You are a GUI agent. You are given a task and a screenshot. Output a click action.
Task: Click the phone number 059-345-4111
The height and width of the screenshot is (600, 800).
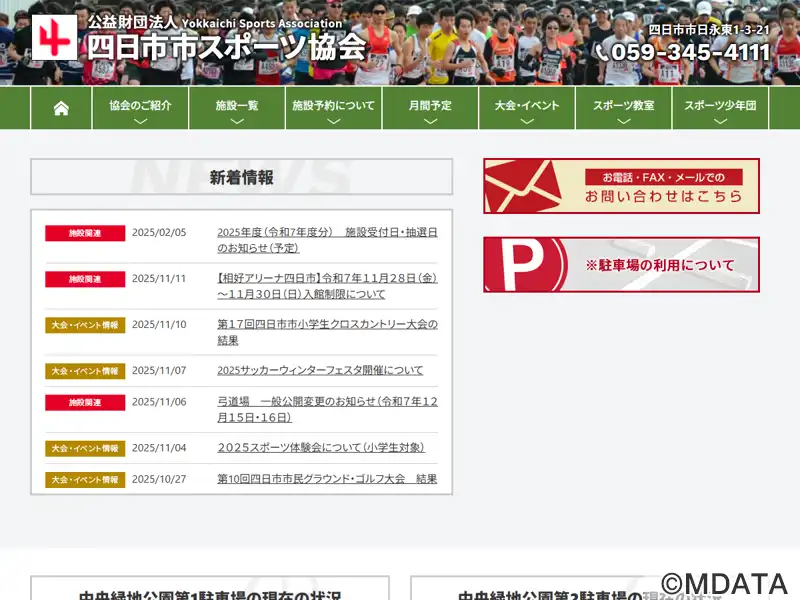(x=690, y=53)
